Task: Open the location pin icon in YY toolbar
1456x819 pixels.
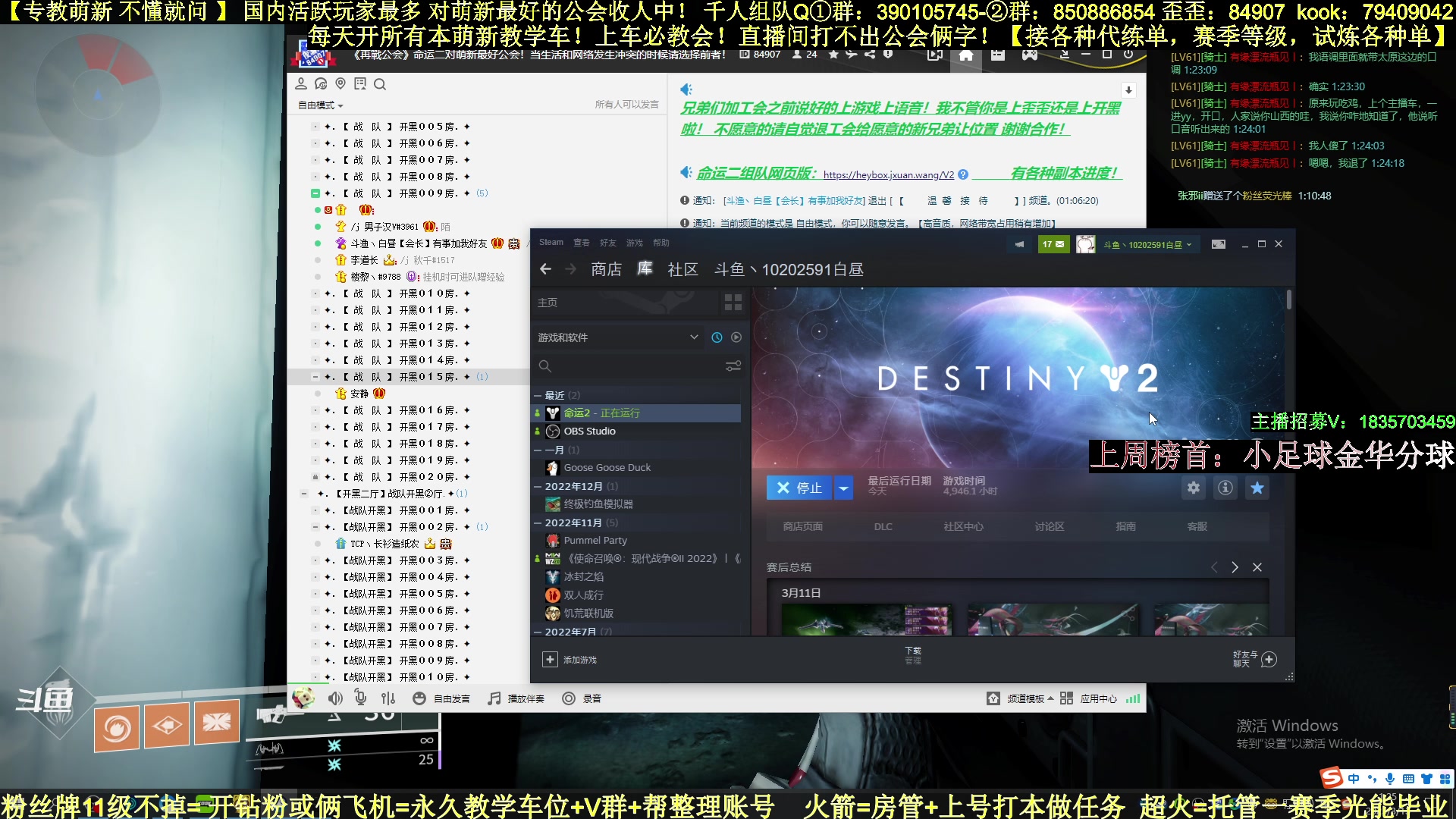Action: pos(340,84)
